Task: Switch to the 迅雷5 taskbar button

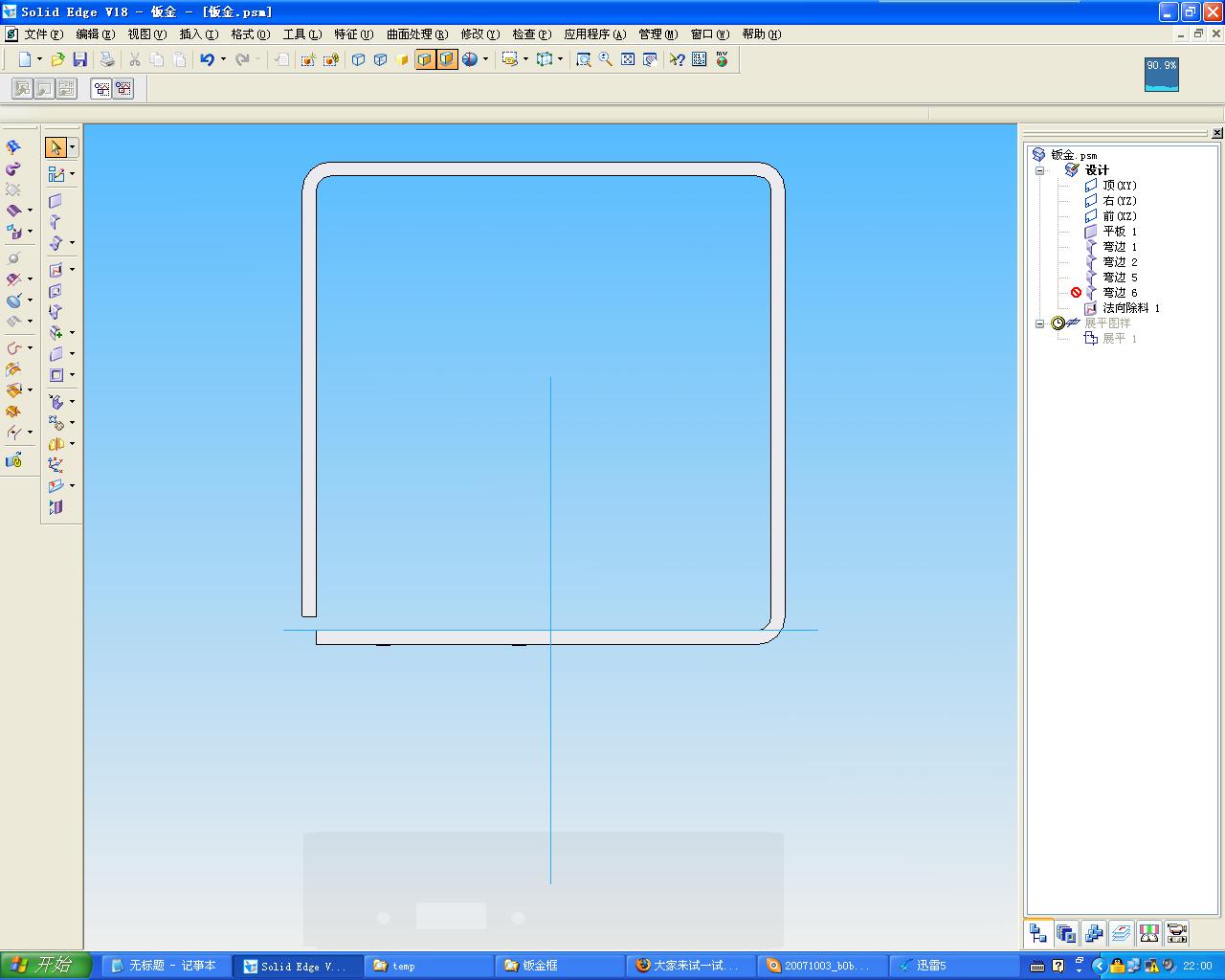Action: [954, 966]
